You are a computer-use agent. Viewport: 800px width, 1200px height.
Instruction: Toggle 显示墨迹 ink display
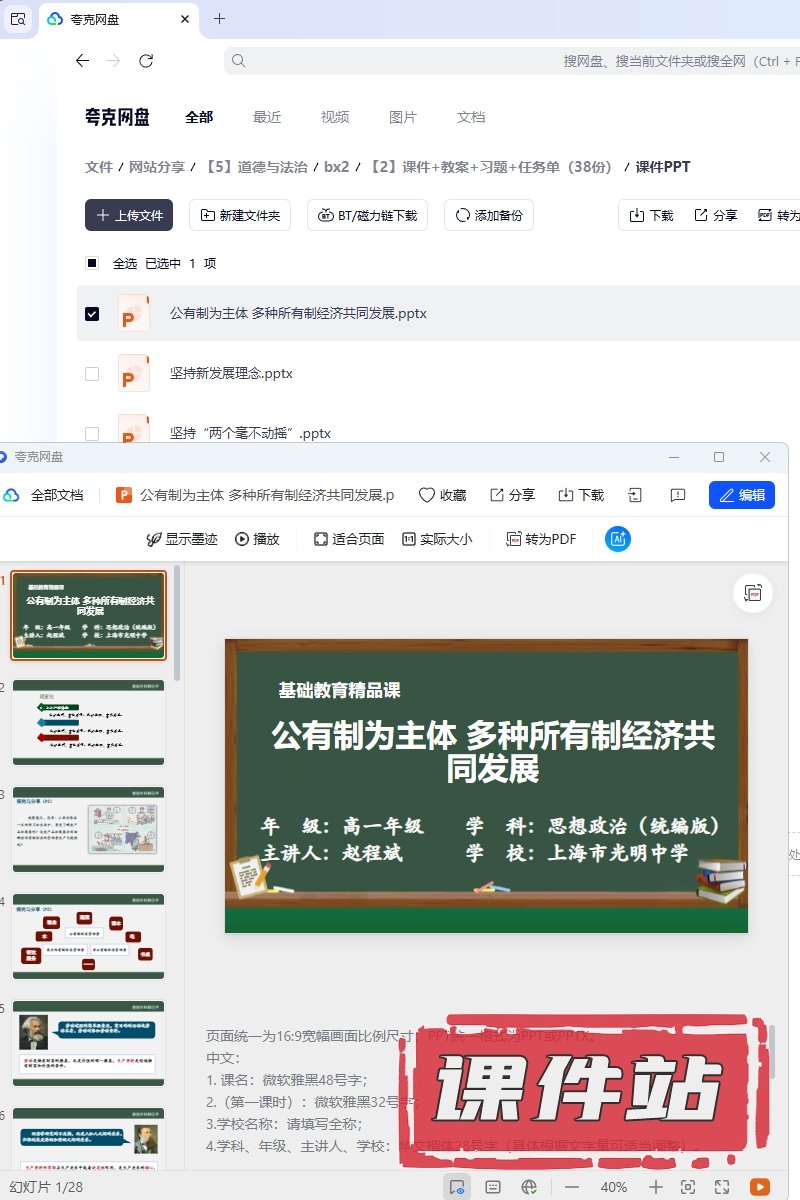coord(181,539)
